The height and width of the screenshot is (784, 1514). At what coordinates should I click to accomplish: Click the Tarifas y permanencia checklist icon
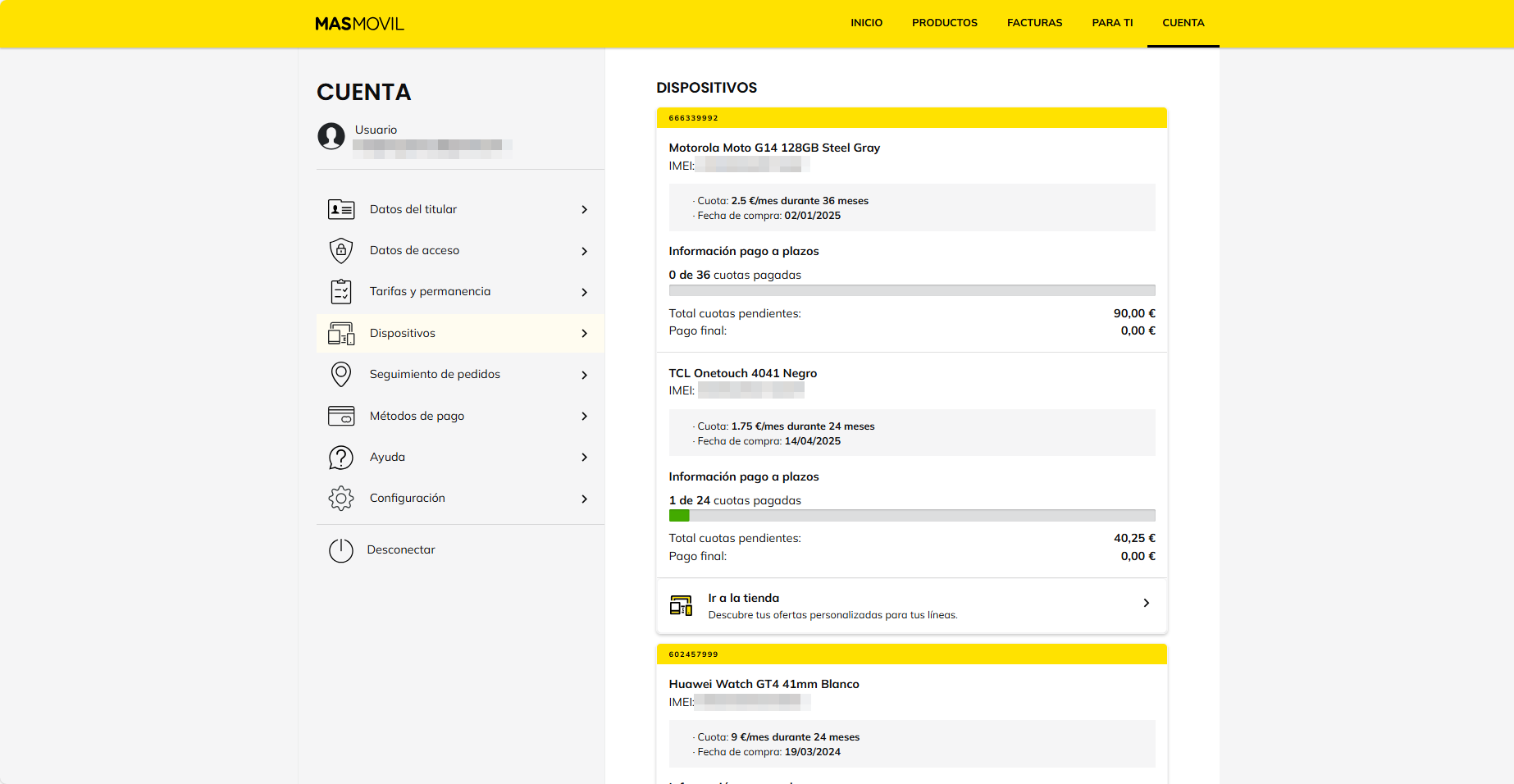(341, 291)
